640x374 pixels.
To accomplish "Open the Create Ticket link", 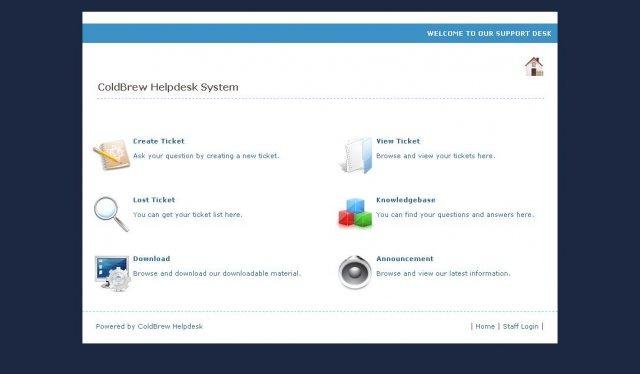I will pyautogui.click(x=158, y=141).
